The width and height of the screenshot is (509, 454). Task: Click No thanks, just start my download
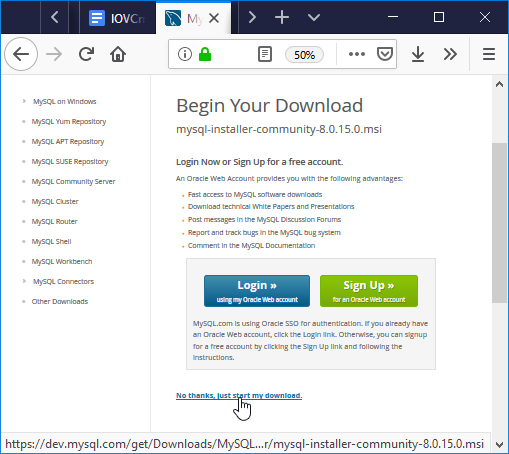tap(239, 395)
